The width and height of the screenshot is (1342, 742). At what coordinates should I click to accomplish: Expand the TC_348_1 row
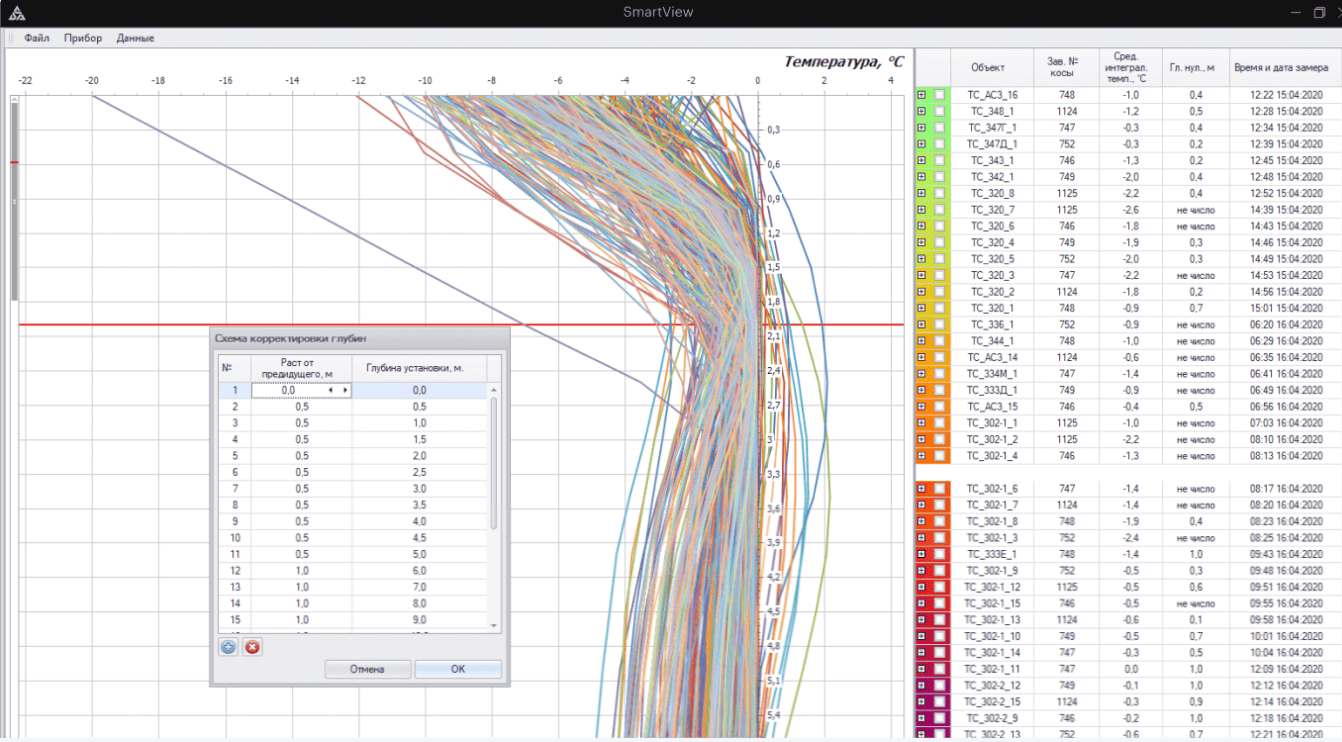pos(922,111)
